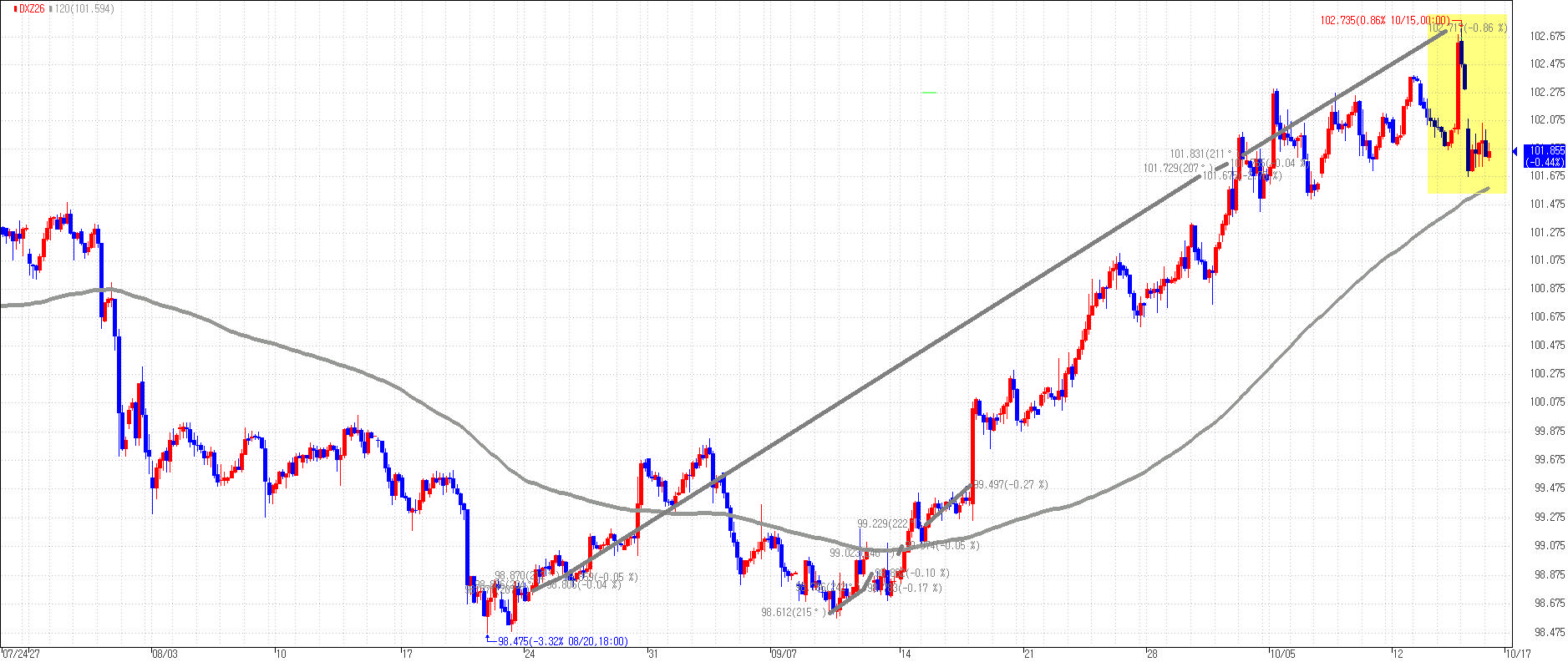Viewport: 1568px width, 662px height.
Task: Click the red candle marker beside DXZ26
Action: pyautogui.click(x=14, y=8)
